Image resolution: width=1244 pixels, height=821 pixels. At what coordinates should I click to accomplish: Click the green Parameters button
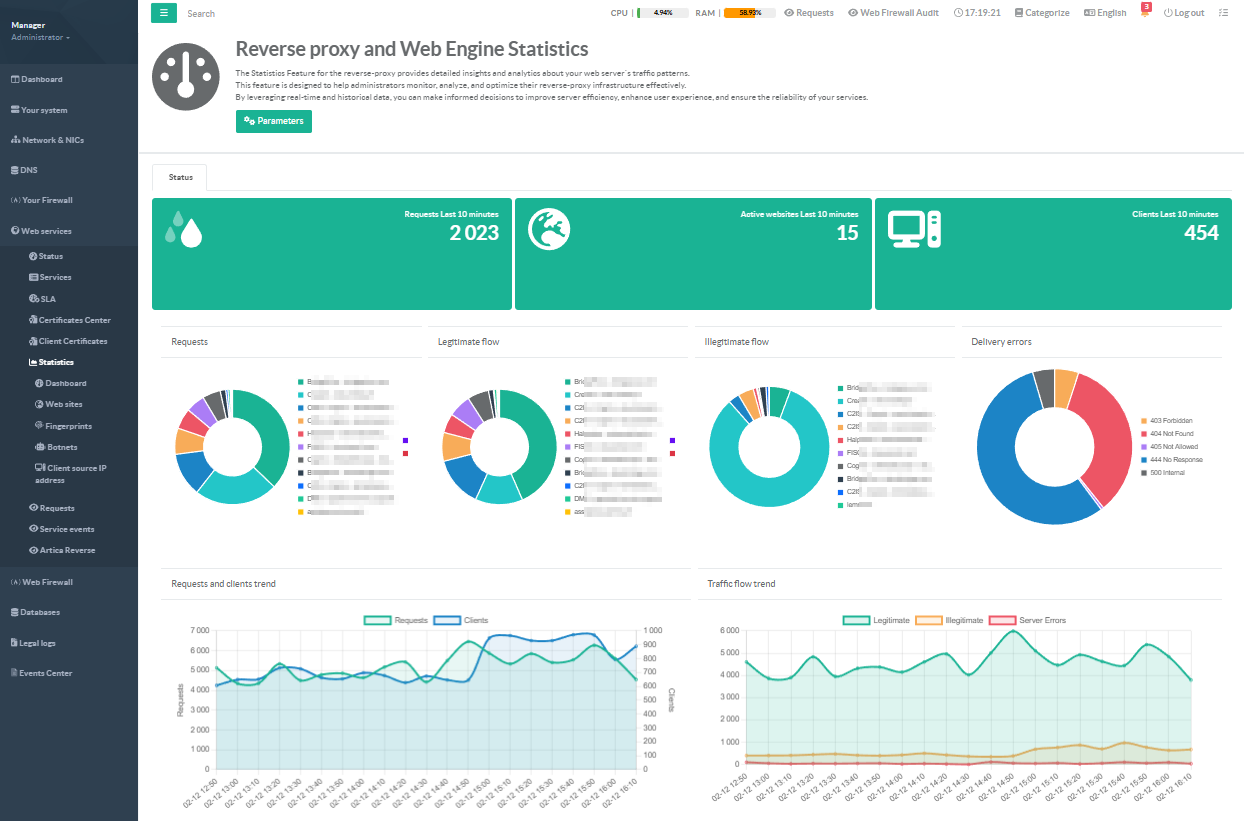[x=274, y=121]
